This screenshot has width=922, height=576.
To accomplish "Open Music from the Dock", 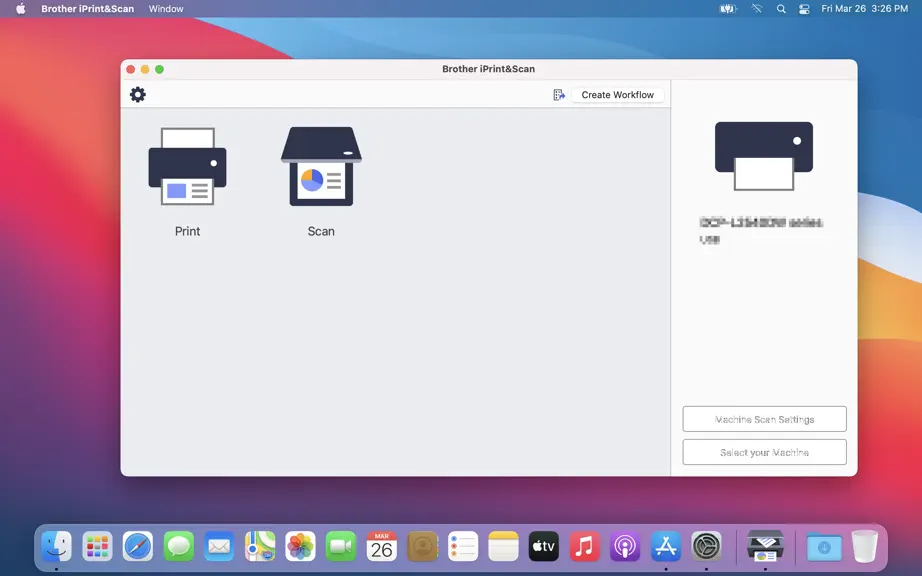I will pos(584,547).
